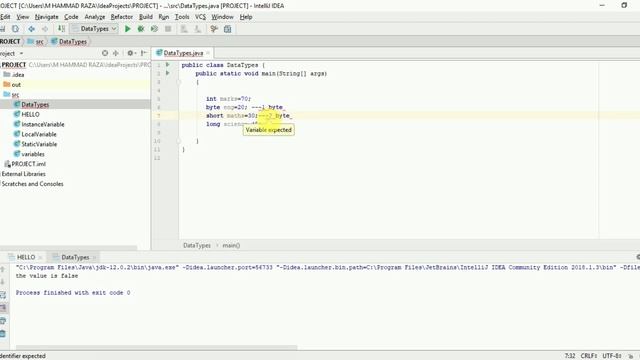The width and height of the screenshot is (640, 360).
Task: Click the 7:32 cursor position indicator
Action: [x=570, y=356]
